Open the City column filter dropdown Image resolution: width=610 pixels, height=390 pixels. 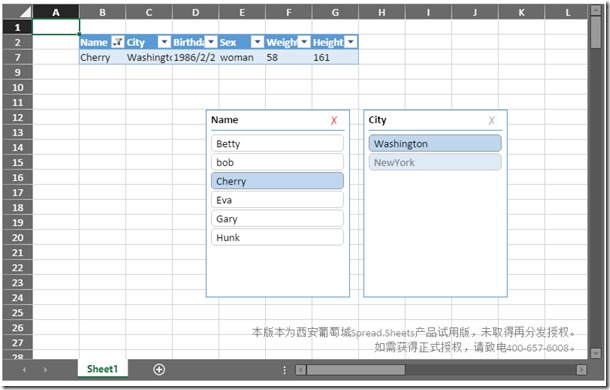click(165, 42)
